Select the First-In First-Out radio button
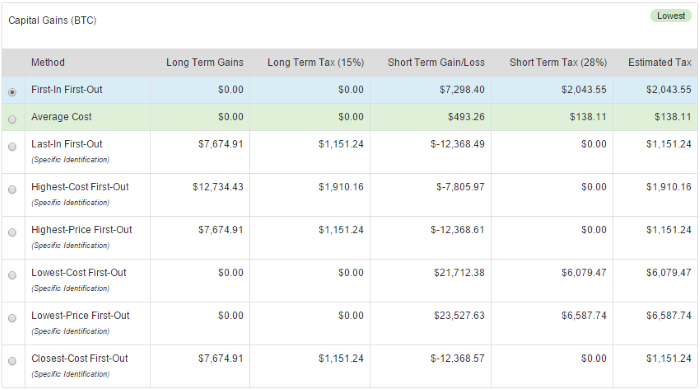The height and width of the screenshot is (390, 700). coord(12,92)
